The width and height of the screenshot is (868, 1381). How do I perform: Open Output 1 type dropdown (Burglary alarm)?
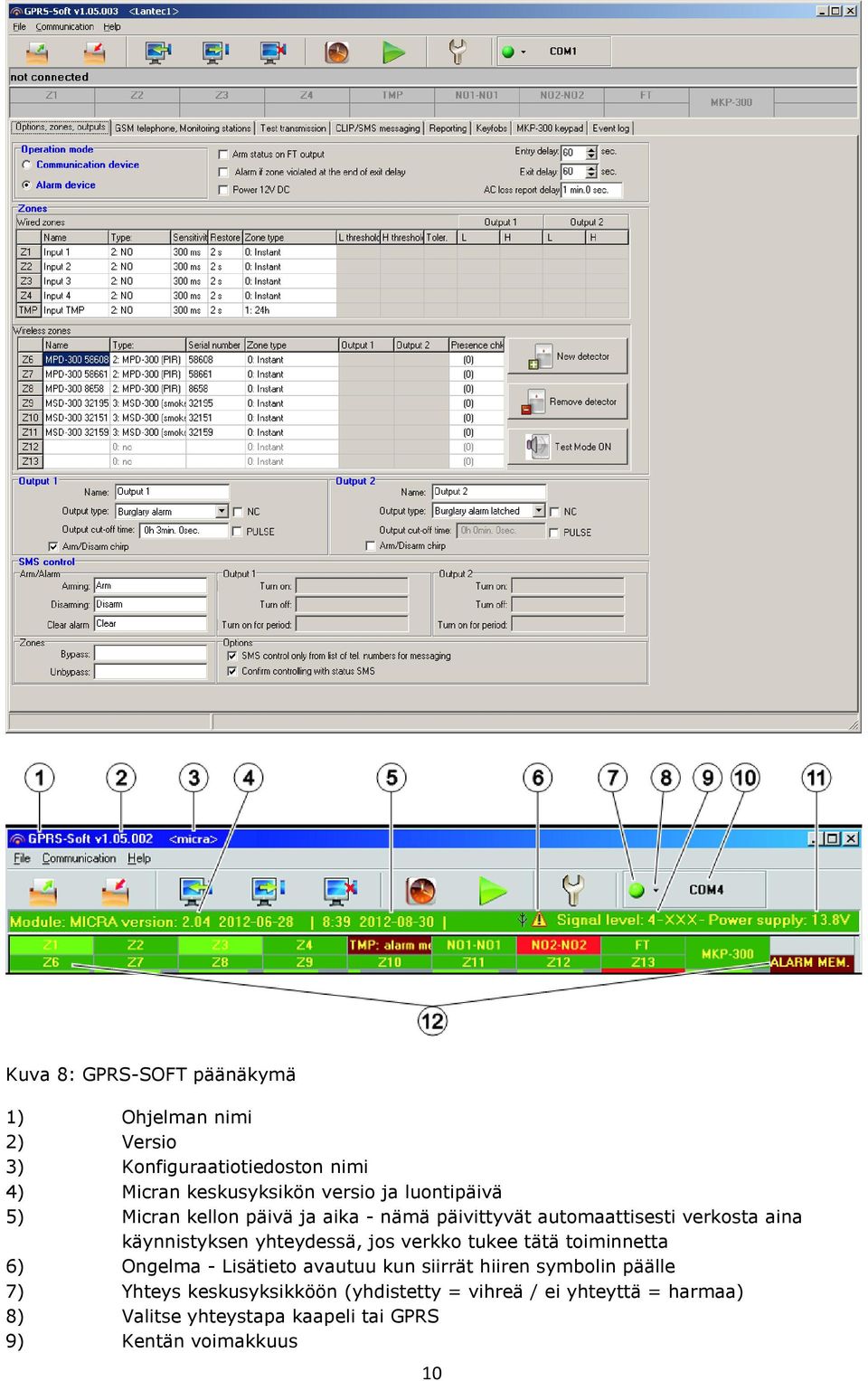[222, 512]
